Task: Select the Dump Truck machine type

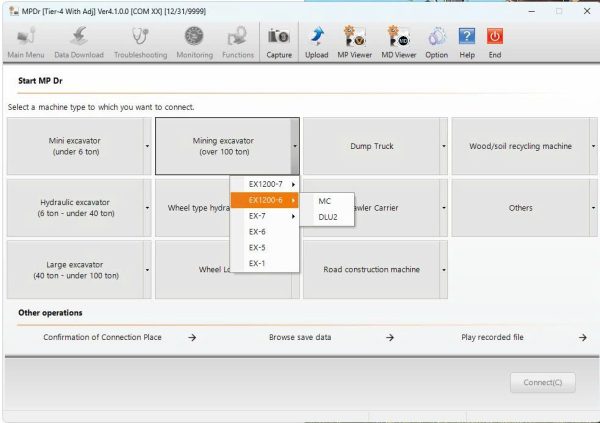Action: coord(372,146)
